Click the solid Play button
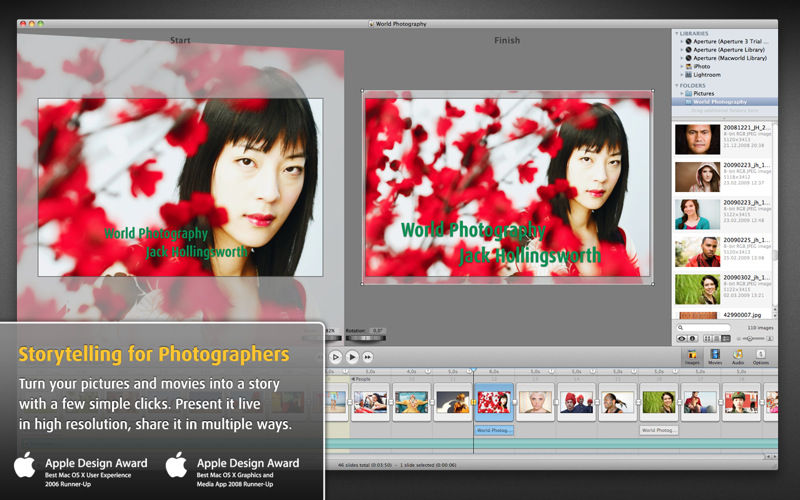This screenshot has width=800, height=500. [x=352, y=357]
